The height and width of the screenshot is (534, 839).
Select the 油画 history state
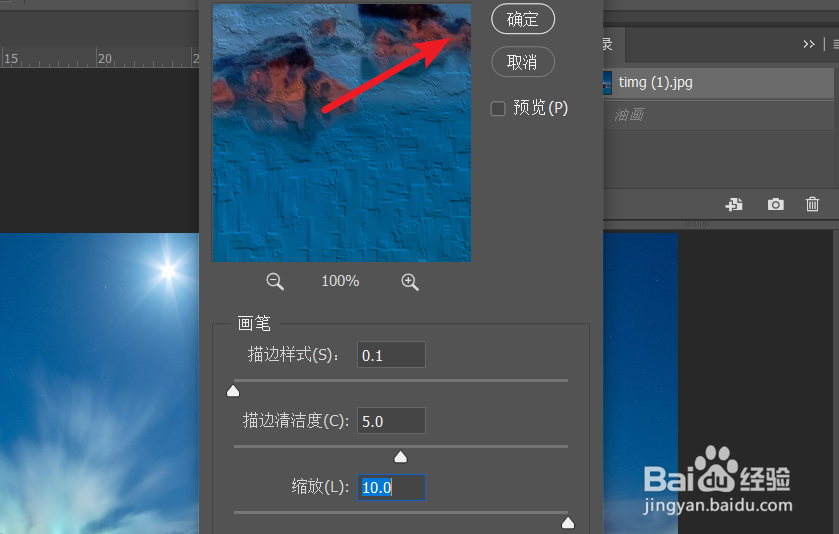click(x=718, y=115)
